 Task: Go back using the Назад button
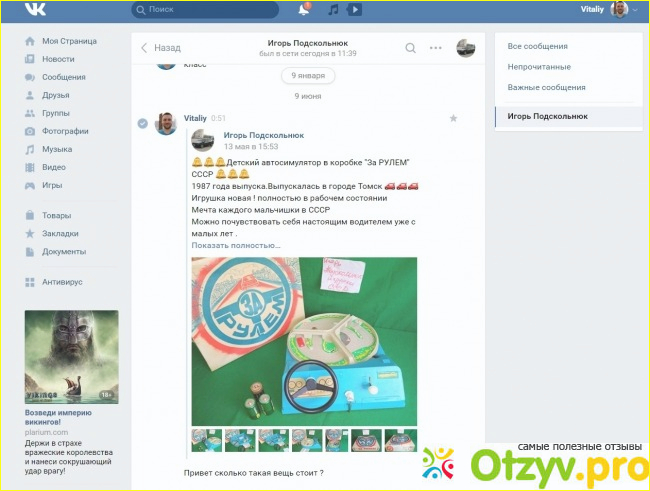(160, 48)
